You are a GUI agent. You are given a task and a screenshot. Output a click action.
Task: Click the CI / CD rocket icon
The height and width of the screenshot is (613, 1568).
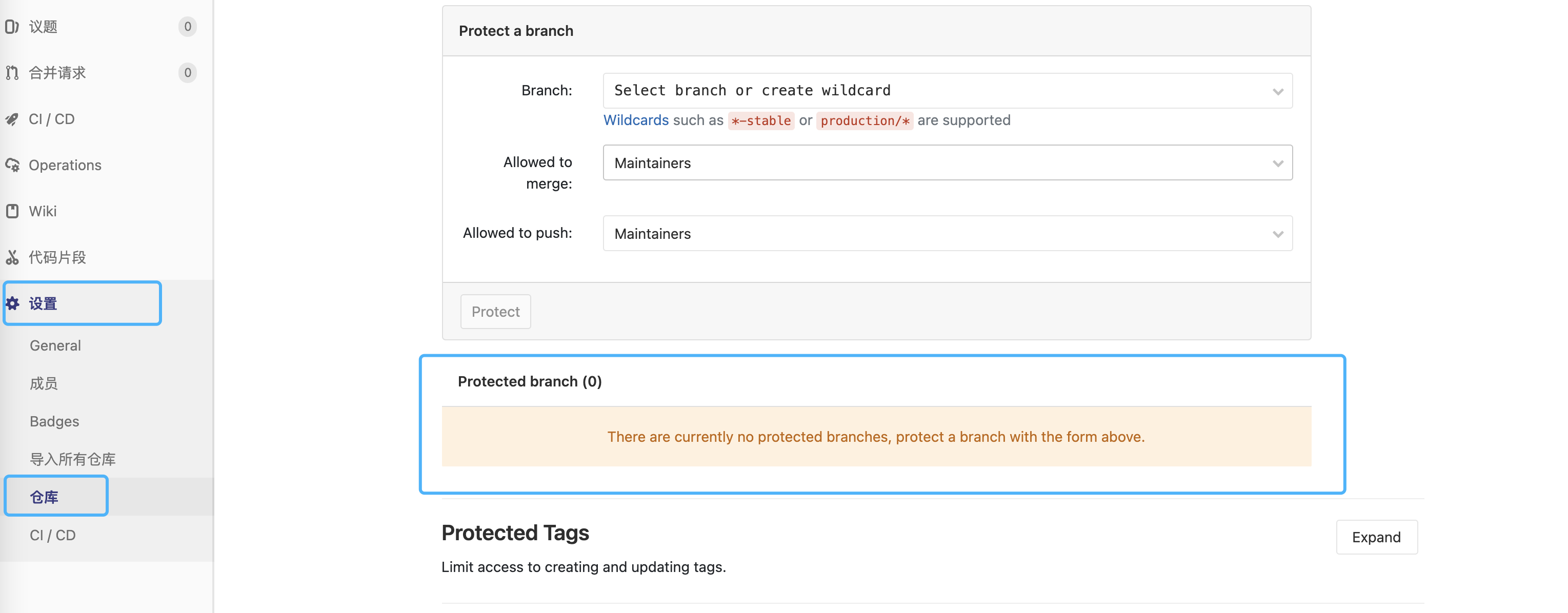pyautogui.click(x=12, y=119)
